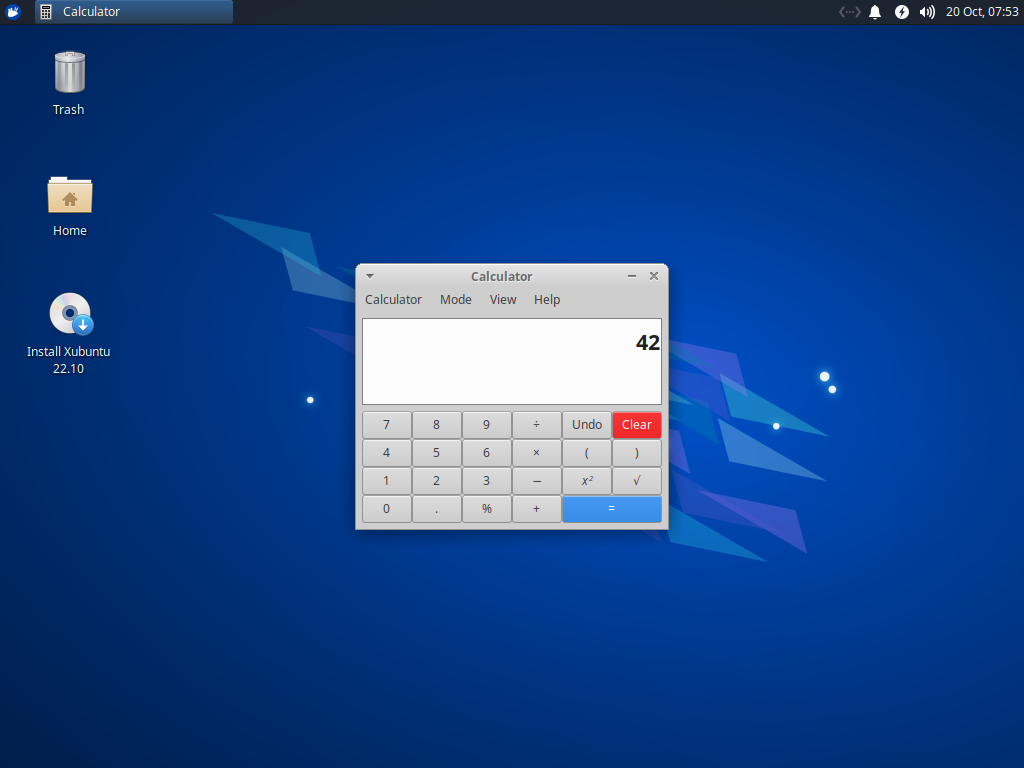
Task: Open the Whisker menu in the top panel
Action: [x=12, y=12]
